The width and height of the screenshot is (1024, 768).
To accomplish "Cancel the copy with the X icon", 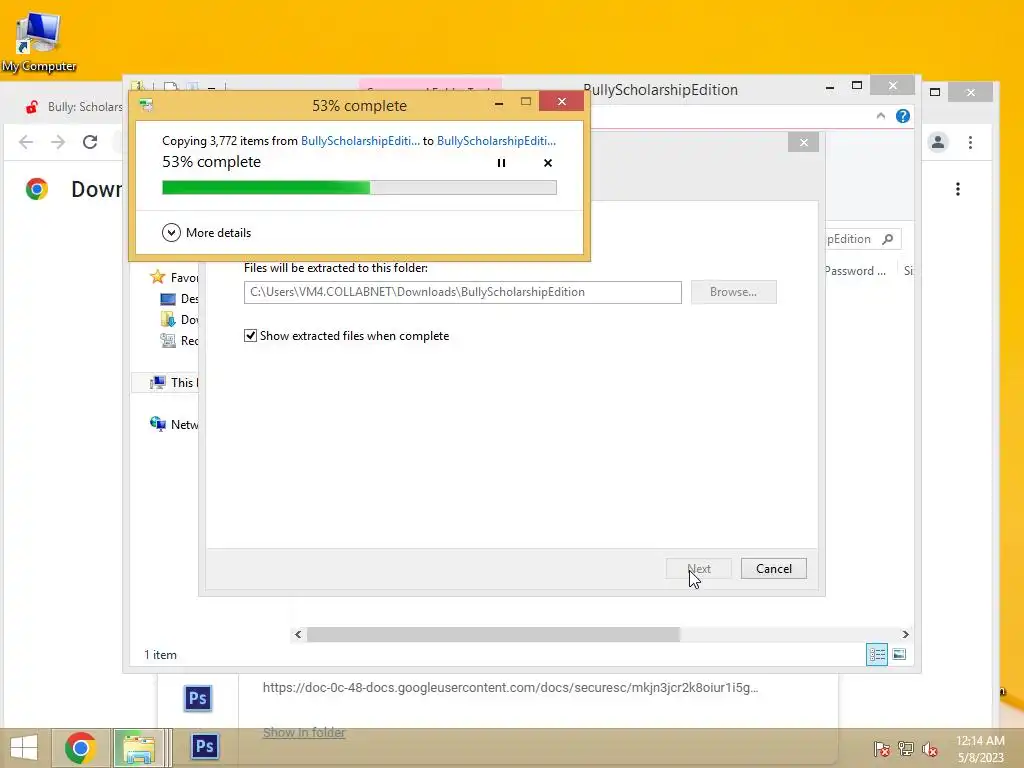I will 548,163.
